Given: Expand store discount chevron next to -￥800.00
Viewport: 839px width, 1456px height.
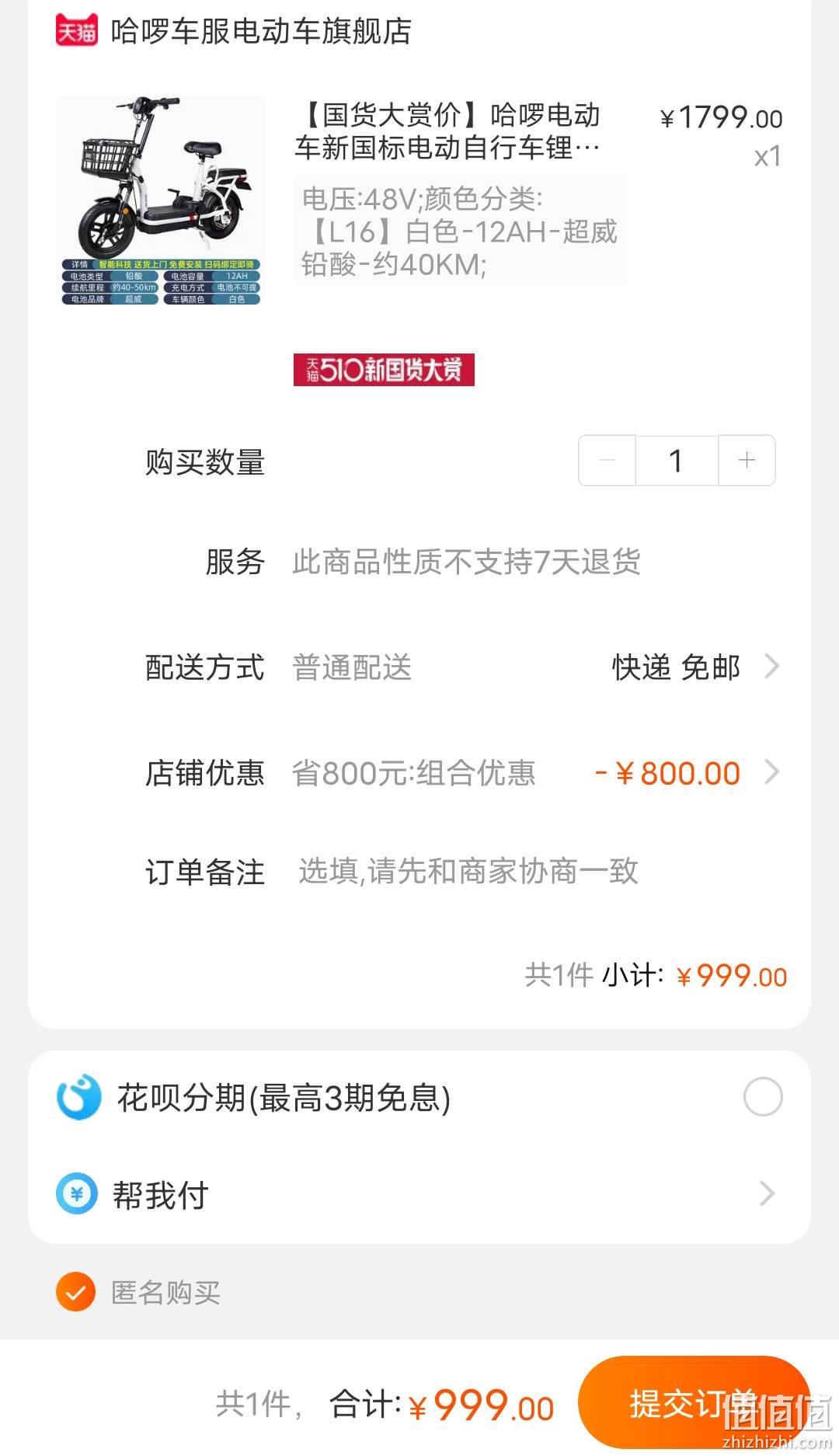Looking at the screenshot, I should (x=771, y=772).
